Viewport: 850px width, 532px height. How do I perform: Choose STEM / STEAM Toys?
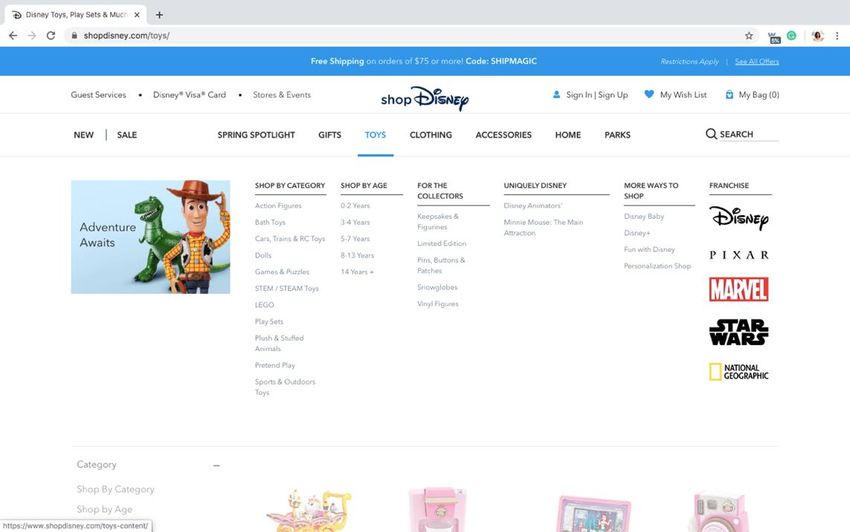pos(287,289)
